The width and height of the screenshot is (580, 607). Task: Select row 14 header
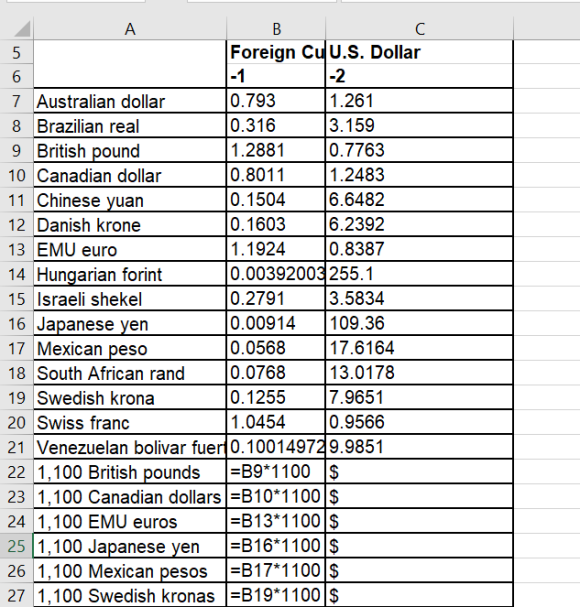(16, 274)
